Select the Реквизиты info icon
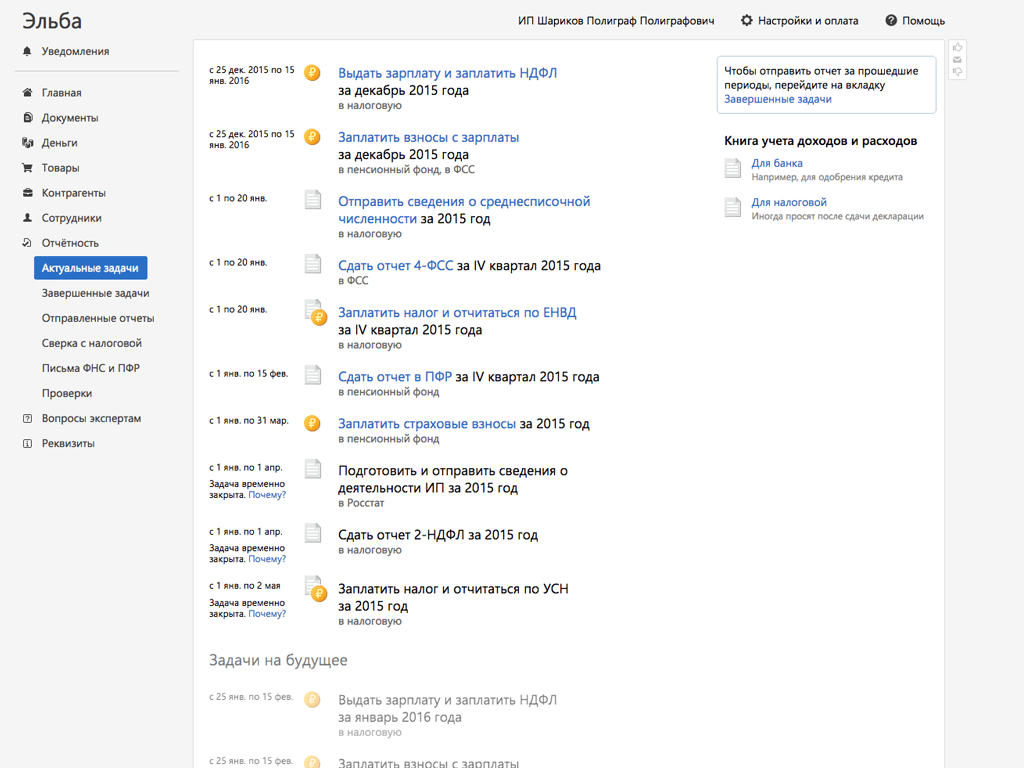Image resolution: width=1024 pixels, height=768 pixels. coord(27,443)
